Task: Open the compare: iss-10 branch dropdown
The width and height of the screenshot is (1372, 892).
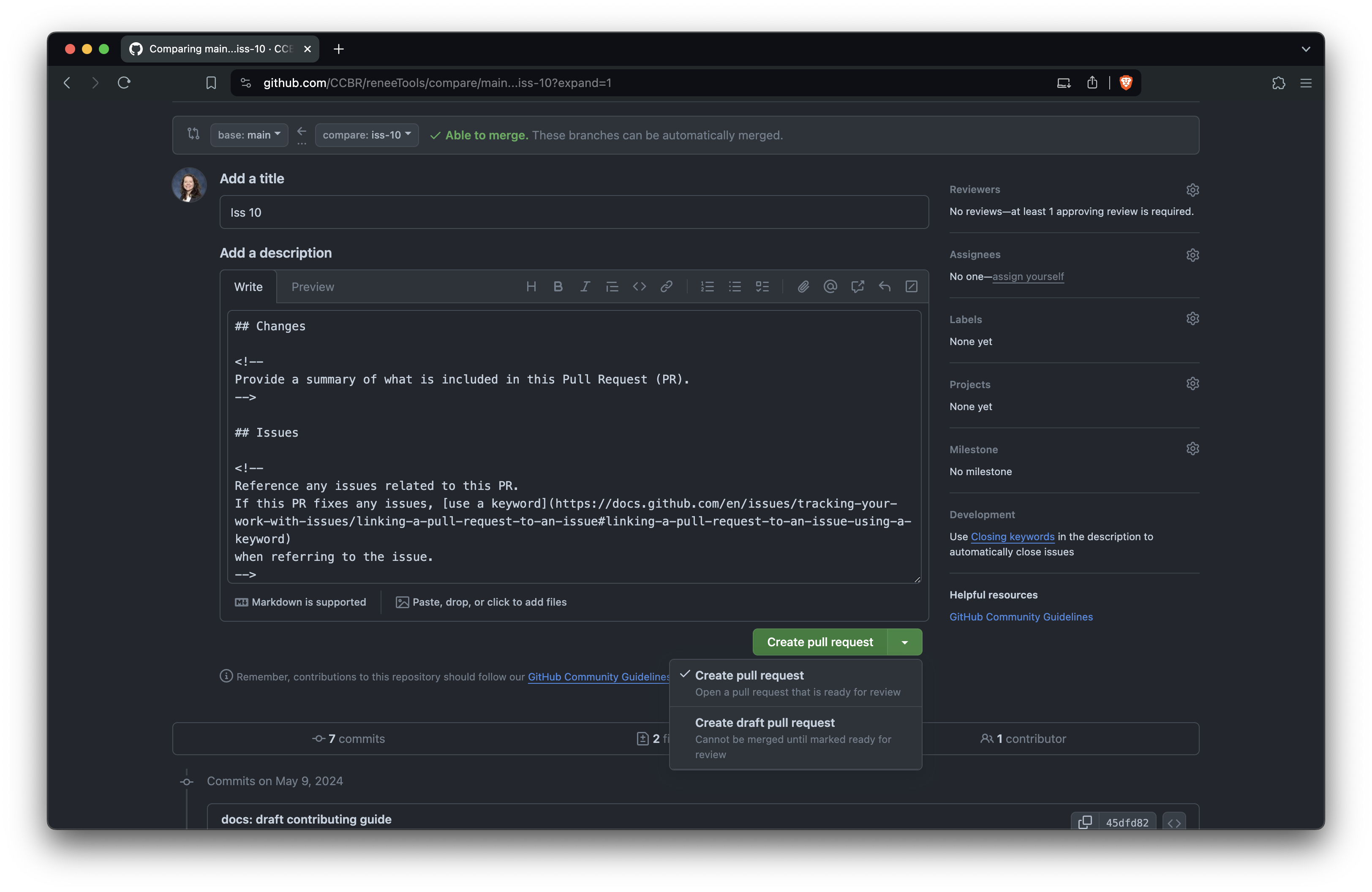Action: pos(367,135)
